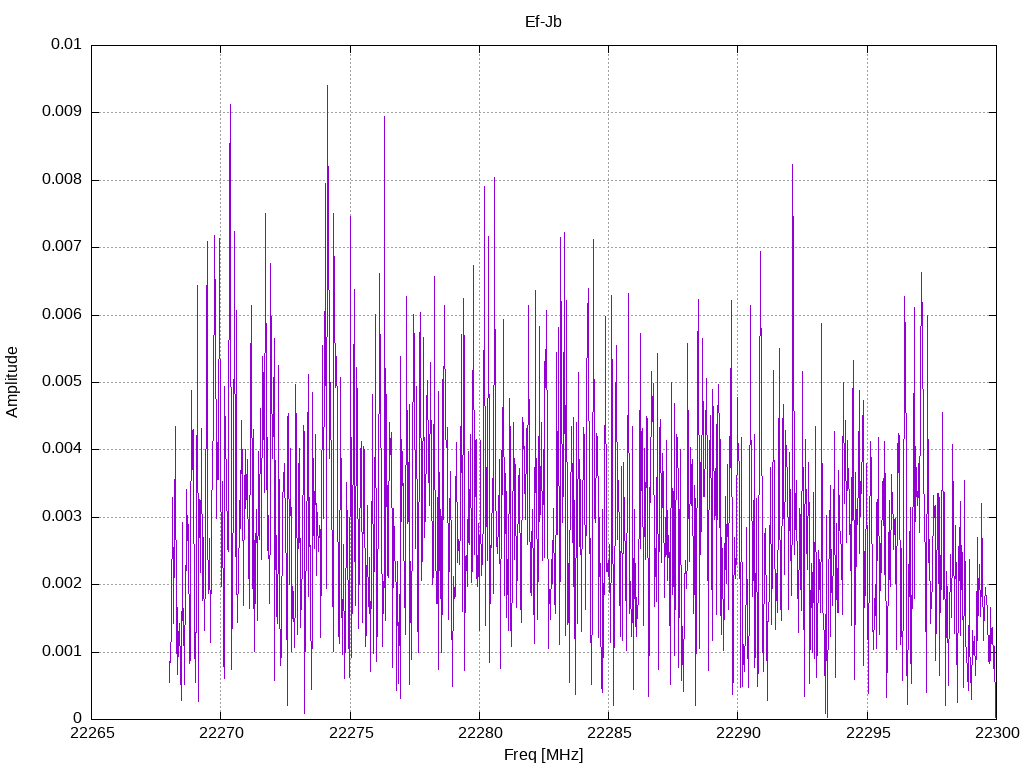Click y-axis tick value 0.006
This screenshot has height=768, width=1024.
(x=62, y=314)
